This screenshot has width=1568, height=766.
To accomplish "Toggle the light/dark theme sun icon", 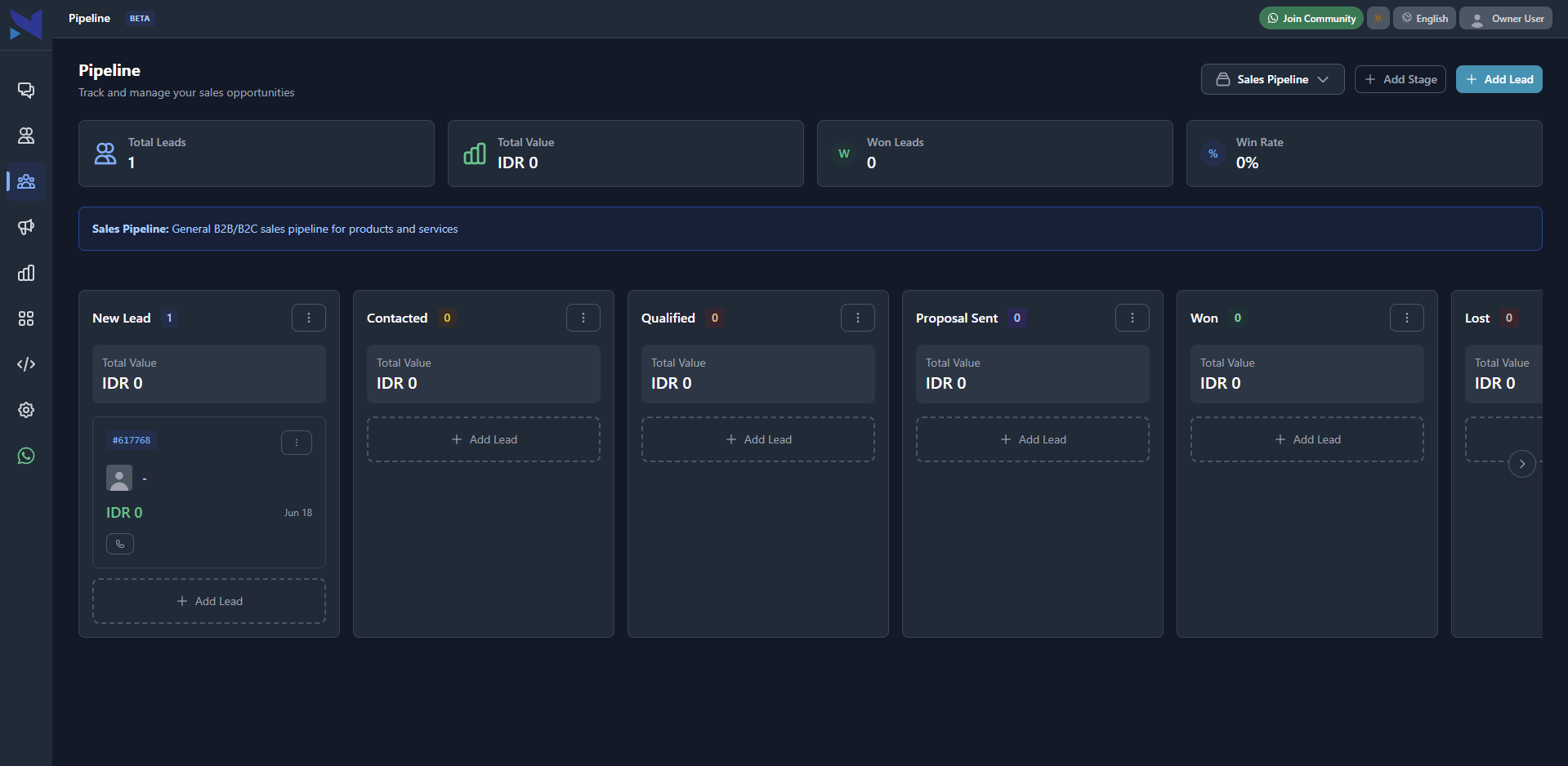I will click(x=1378, y=18).
